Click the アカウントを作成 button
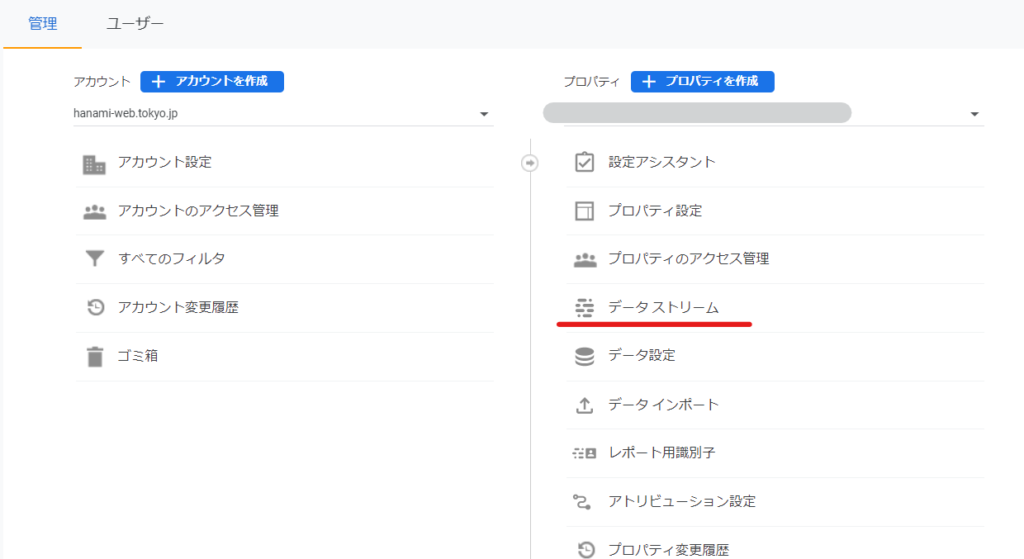This screenshot has width=1024, height=559. (x=212, y=81)
